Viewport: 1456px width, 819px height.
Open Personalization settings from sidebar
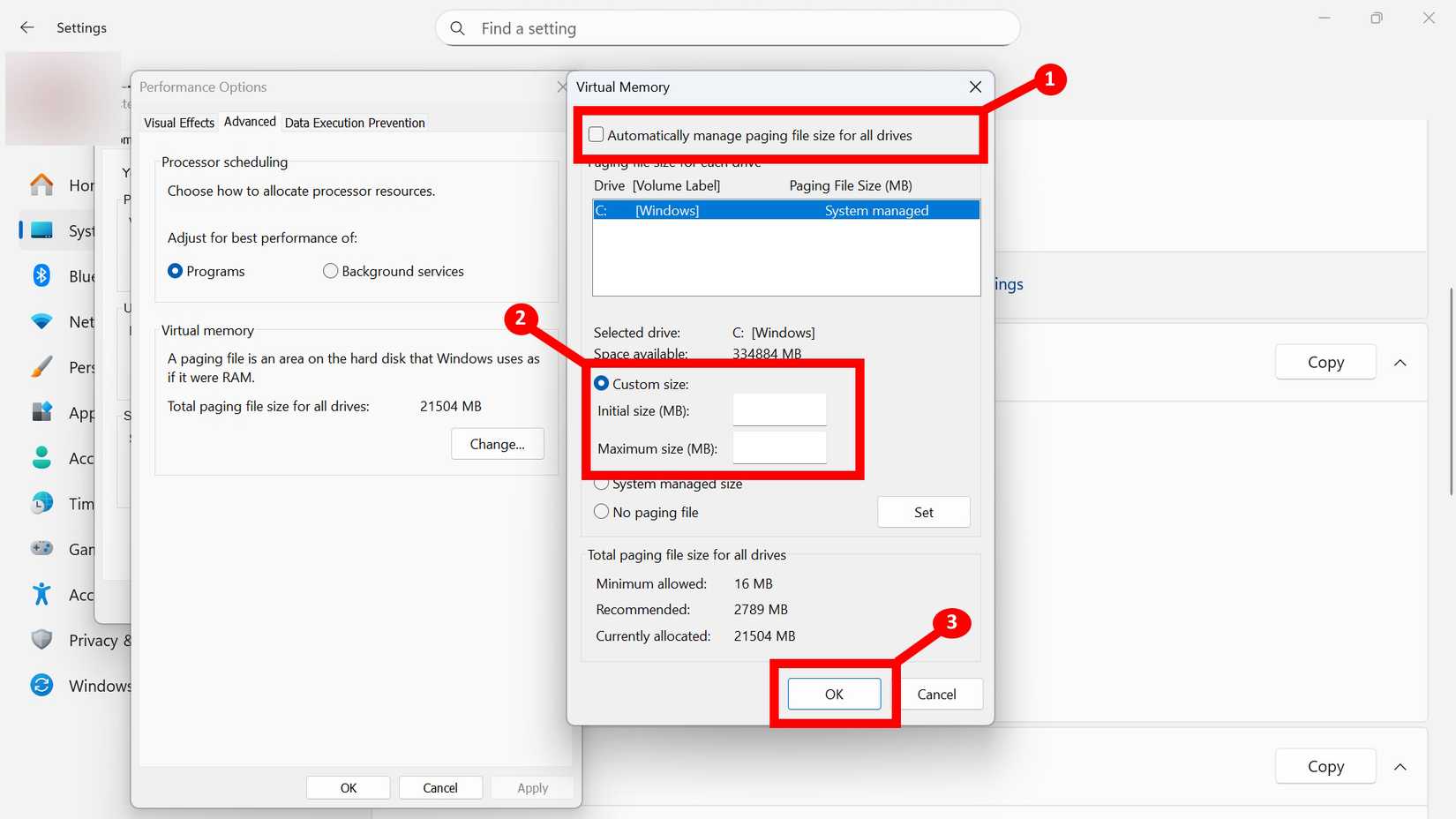(41, 366)
